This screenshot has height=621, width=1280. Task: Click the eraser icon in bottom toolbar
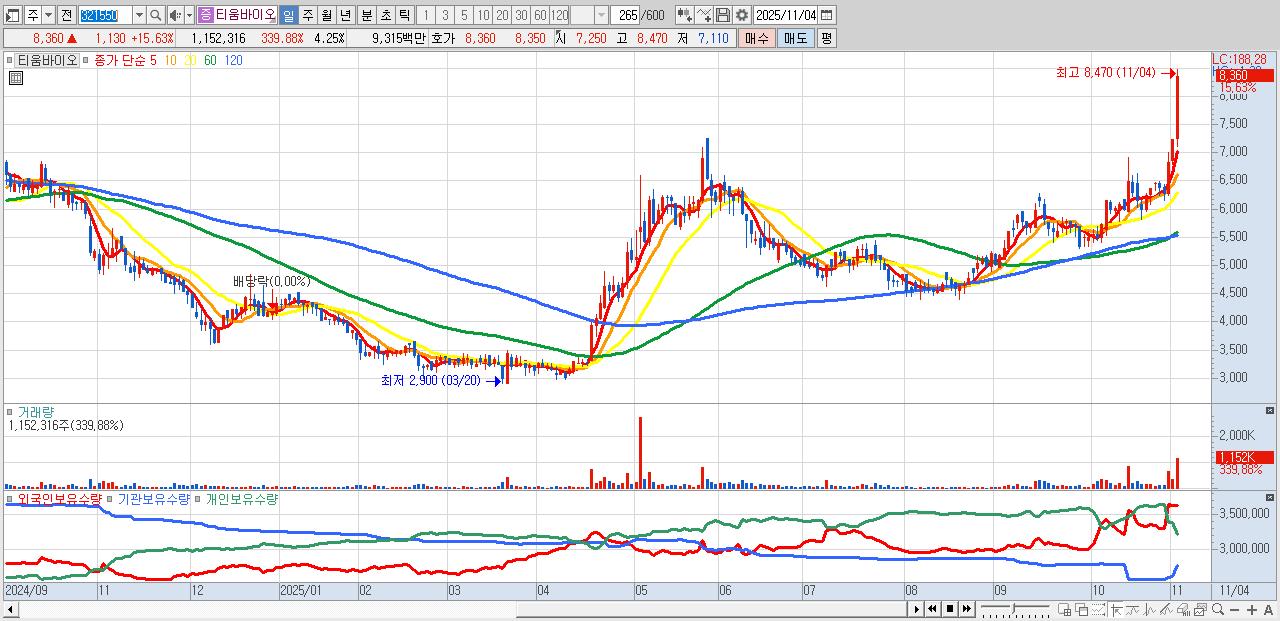[1183, 609]
